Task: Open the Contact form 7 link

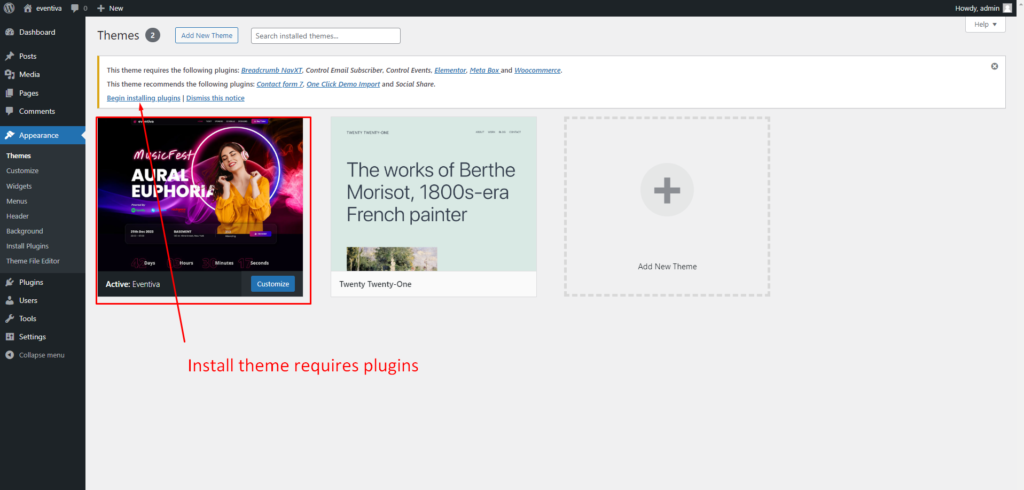Action: [x=280, y=84]
